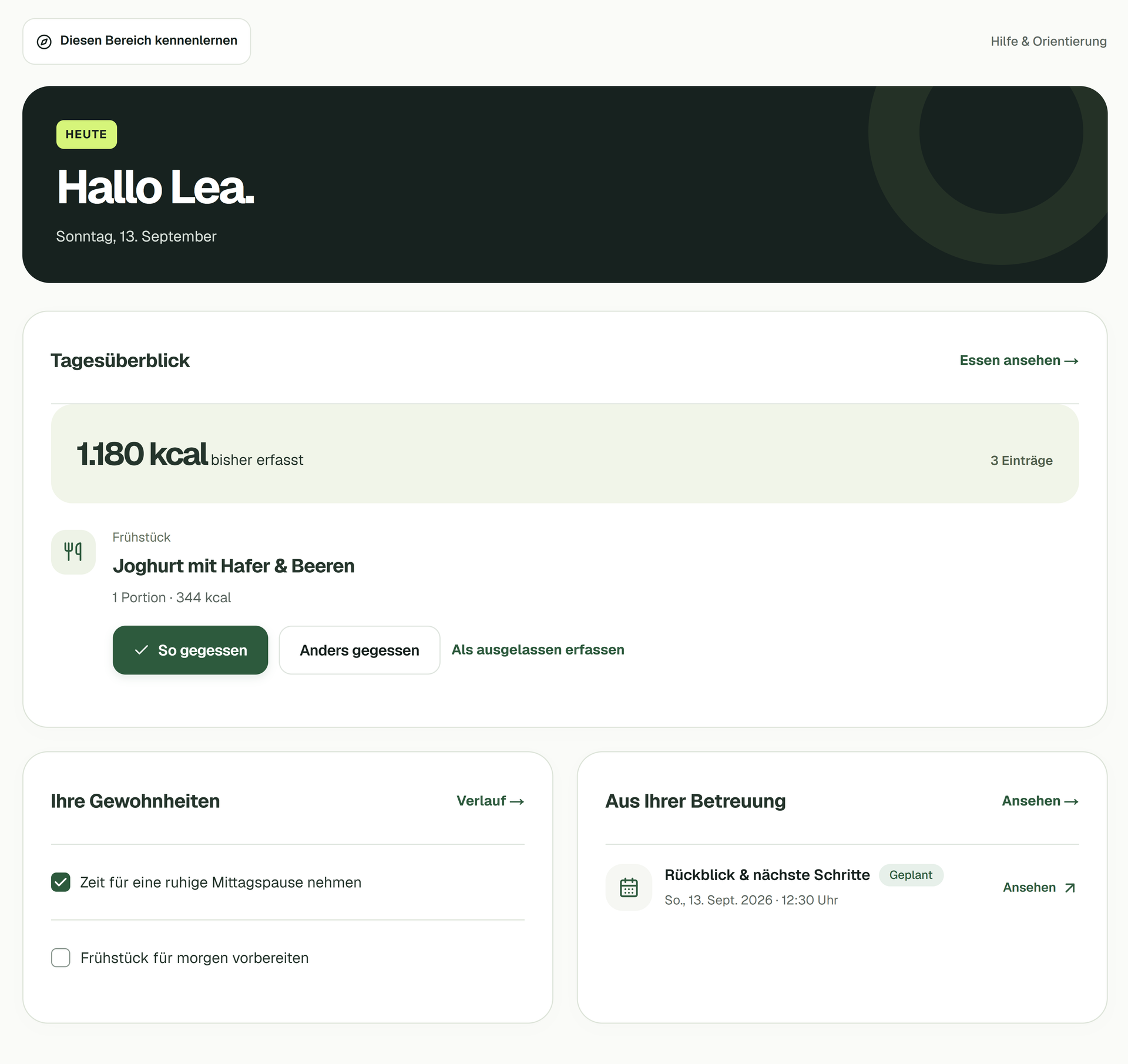
Task: Uncheck the ruhige Mittagspause habit checkbox
Action: tap(61, 882)
